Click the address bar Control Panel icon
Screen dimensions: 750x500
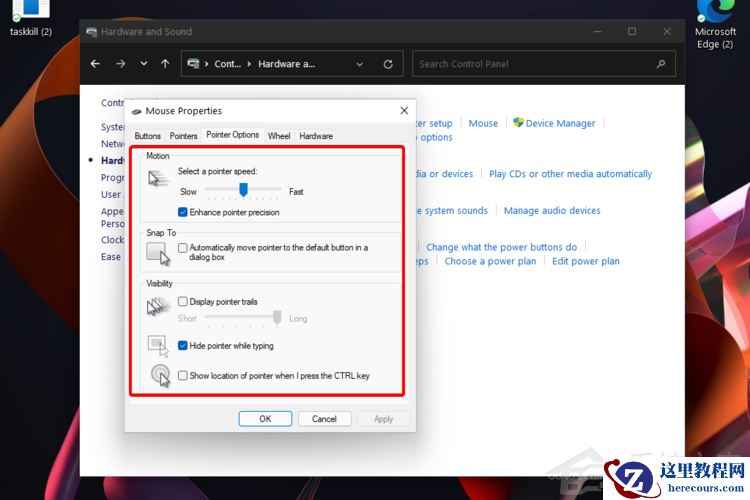coord(193,64)
